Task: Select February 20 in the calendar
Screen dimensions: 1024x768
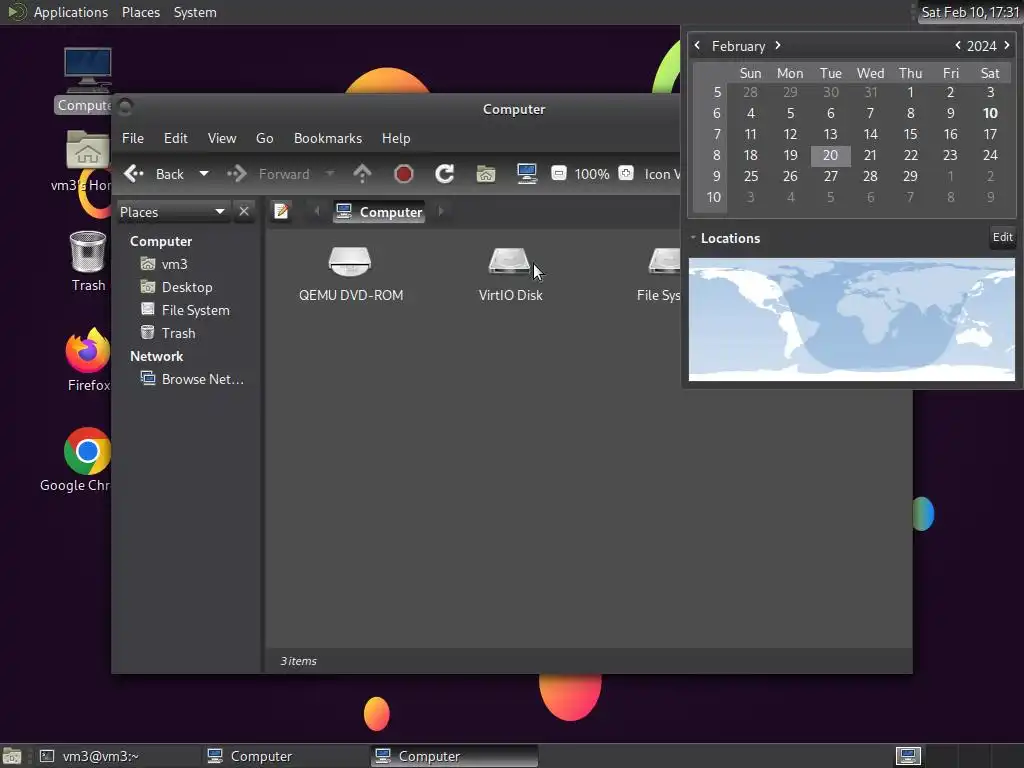Action: [830, 155]
